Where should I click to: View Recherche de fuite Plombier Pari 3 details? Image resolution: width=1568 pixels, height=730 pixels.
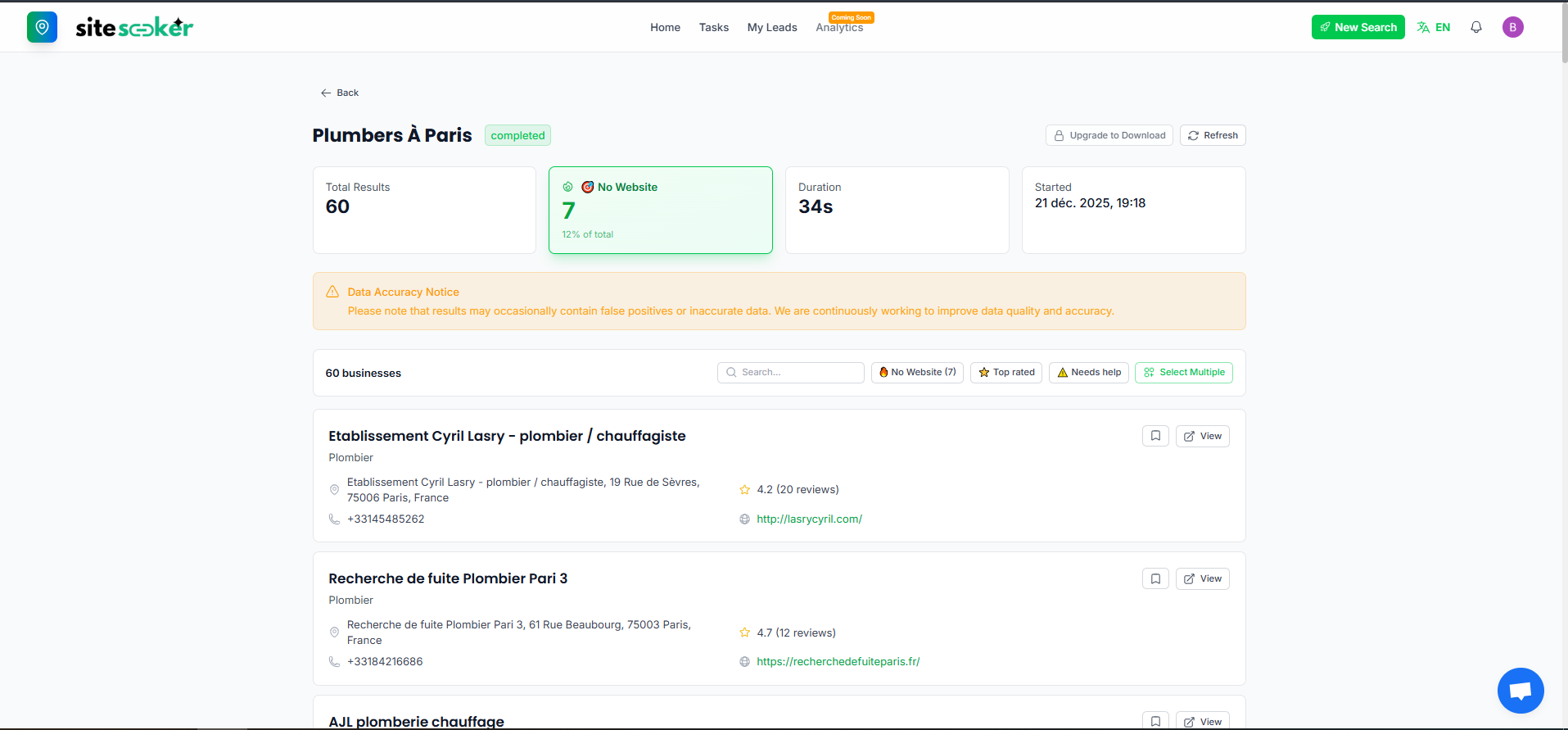1202,578
